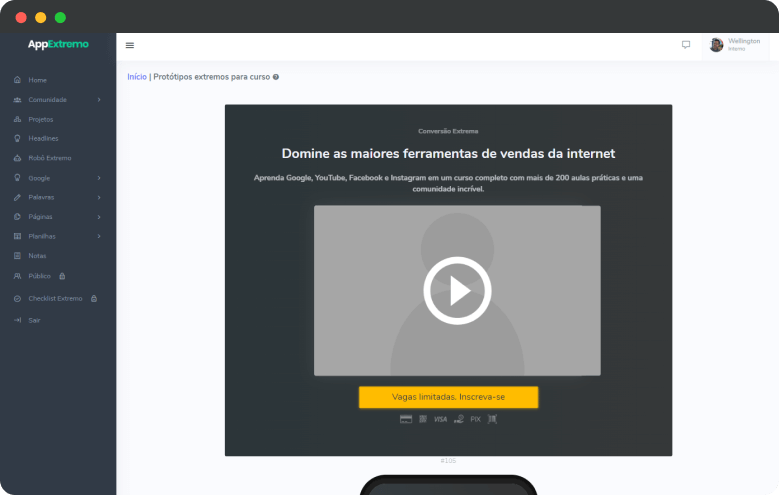Click the Início breadcrumb link

point(137,77)
